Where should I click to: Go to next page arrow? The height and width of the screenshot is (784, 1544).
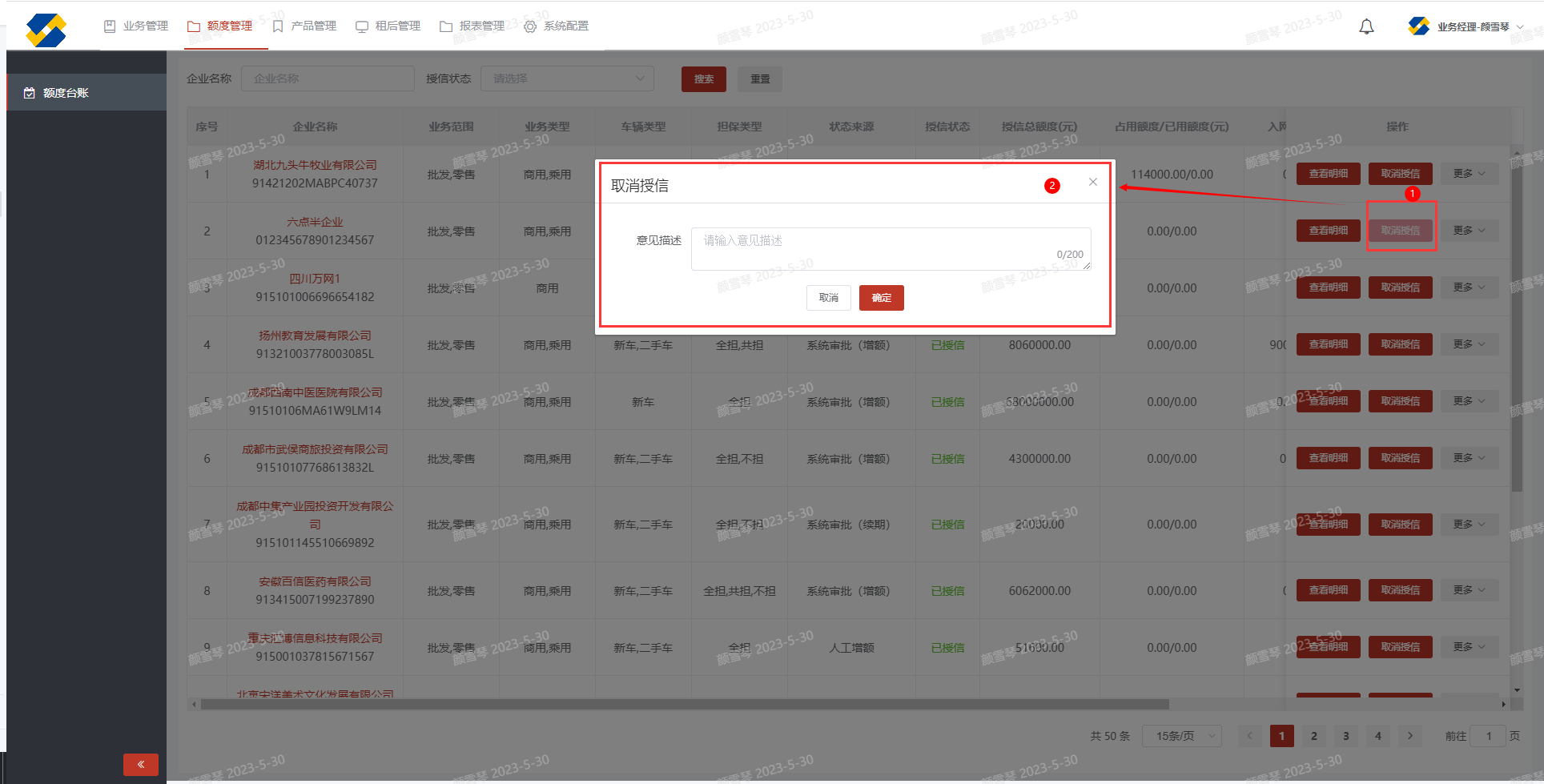pos(1409,736)
